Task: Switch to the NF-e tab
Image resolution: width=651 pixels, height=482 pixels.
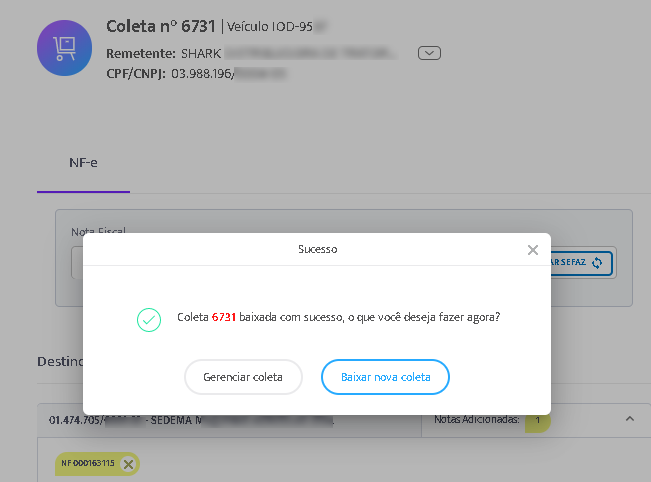Action: [x=83, y=163]
